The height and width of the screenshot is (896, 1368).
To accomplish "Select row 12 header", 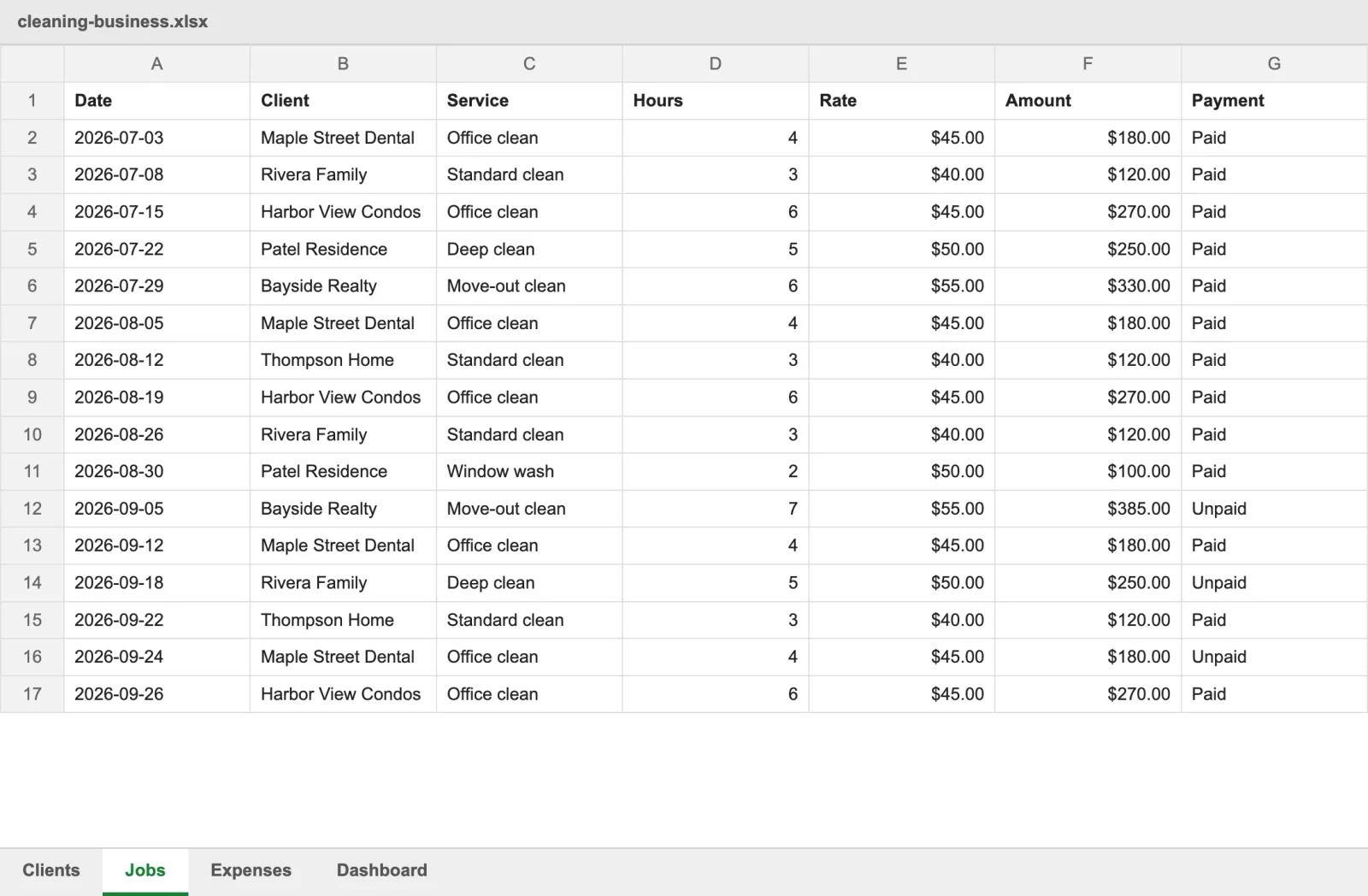I will (x=32, y=509).
